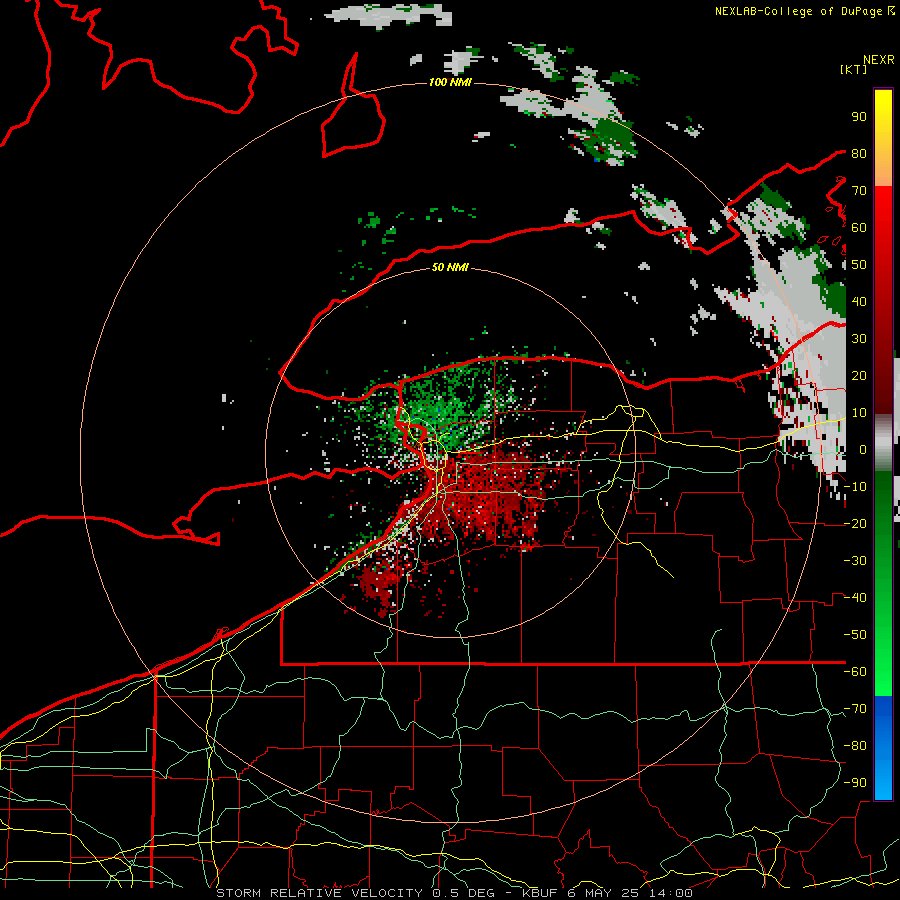
Task: Click the "-60" value on the velocity scale
Action: (855, 672)
